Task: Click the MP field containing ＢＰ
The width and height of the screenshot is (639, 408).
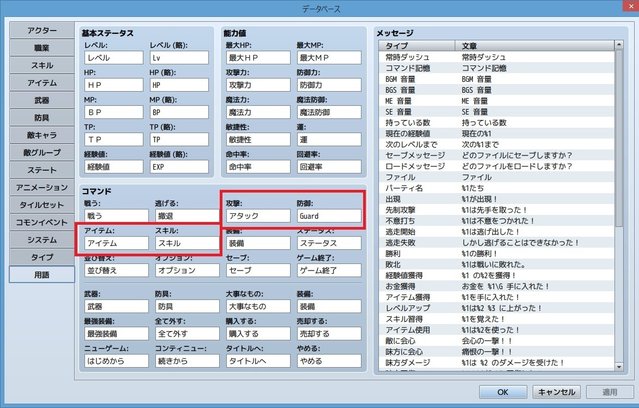Action: [114, 112]
